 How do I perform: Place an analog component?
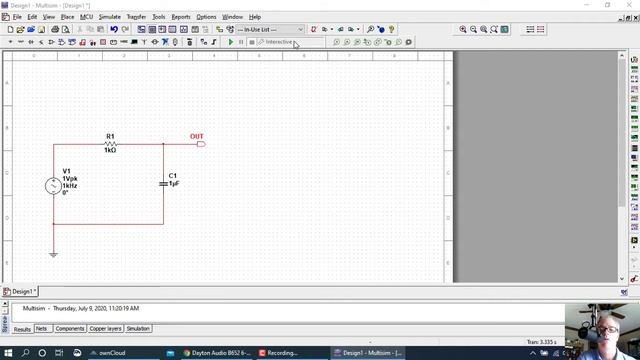(51, 42)
